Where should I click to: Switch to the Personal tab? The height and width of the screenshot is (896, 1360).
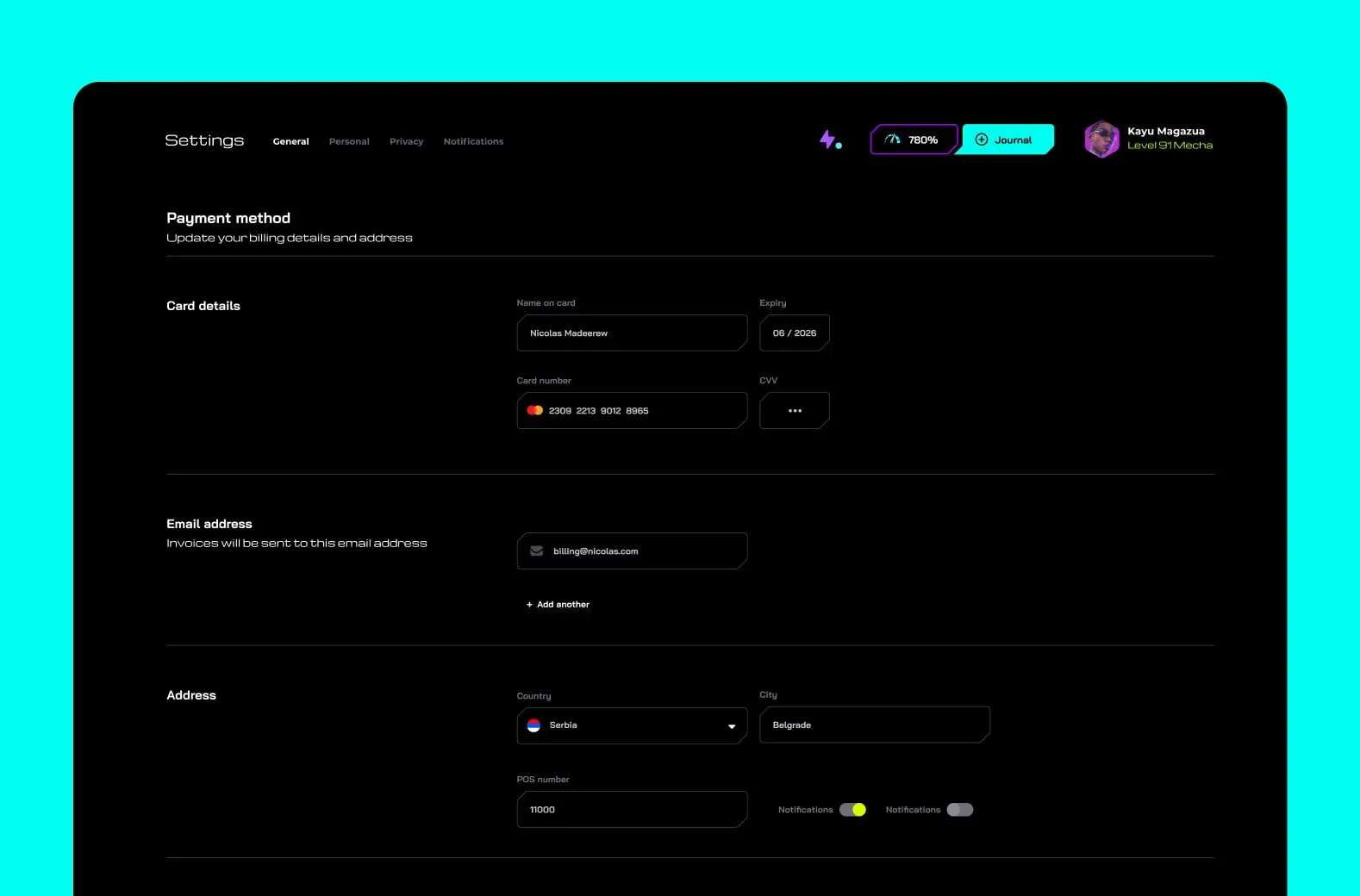pyautogui.click(x=349, y=141)
